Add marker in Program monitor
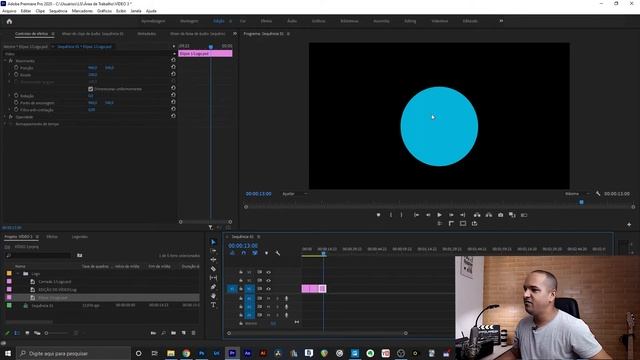 click(378, 215)
